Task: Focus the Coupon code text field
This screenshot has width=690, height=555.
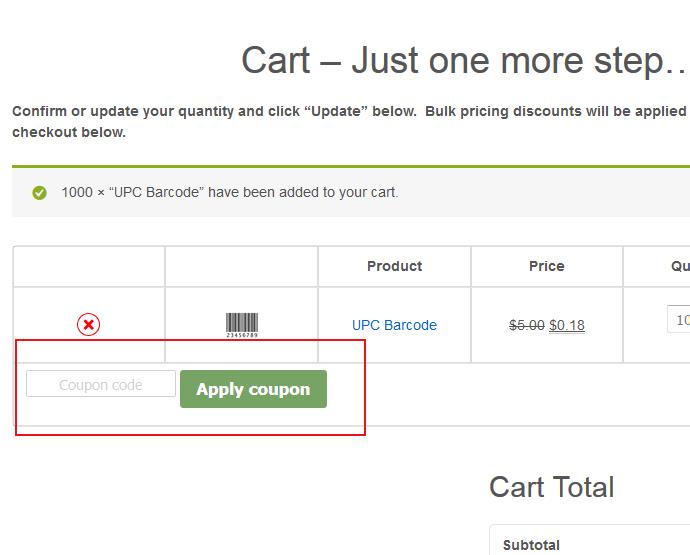Action: pos(101,385)
